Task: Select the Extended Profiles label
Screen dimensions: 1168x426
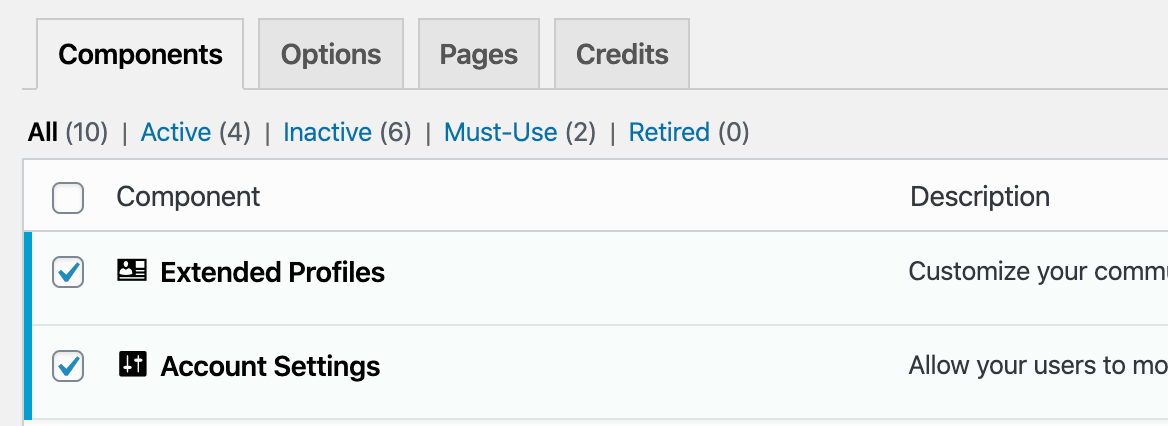Action: [272, 272]
